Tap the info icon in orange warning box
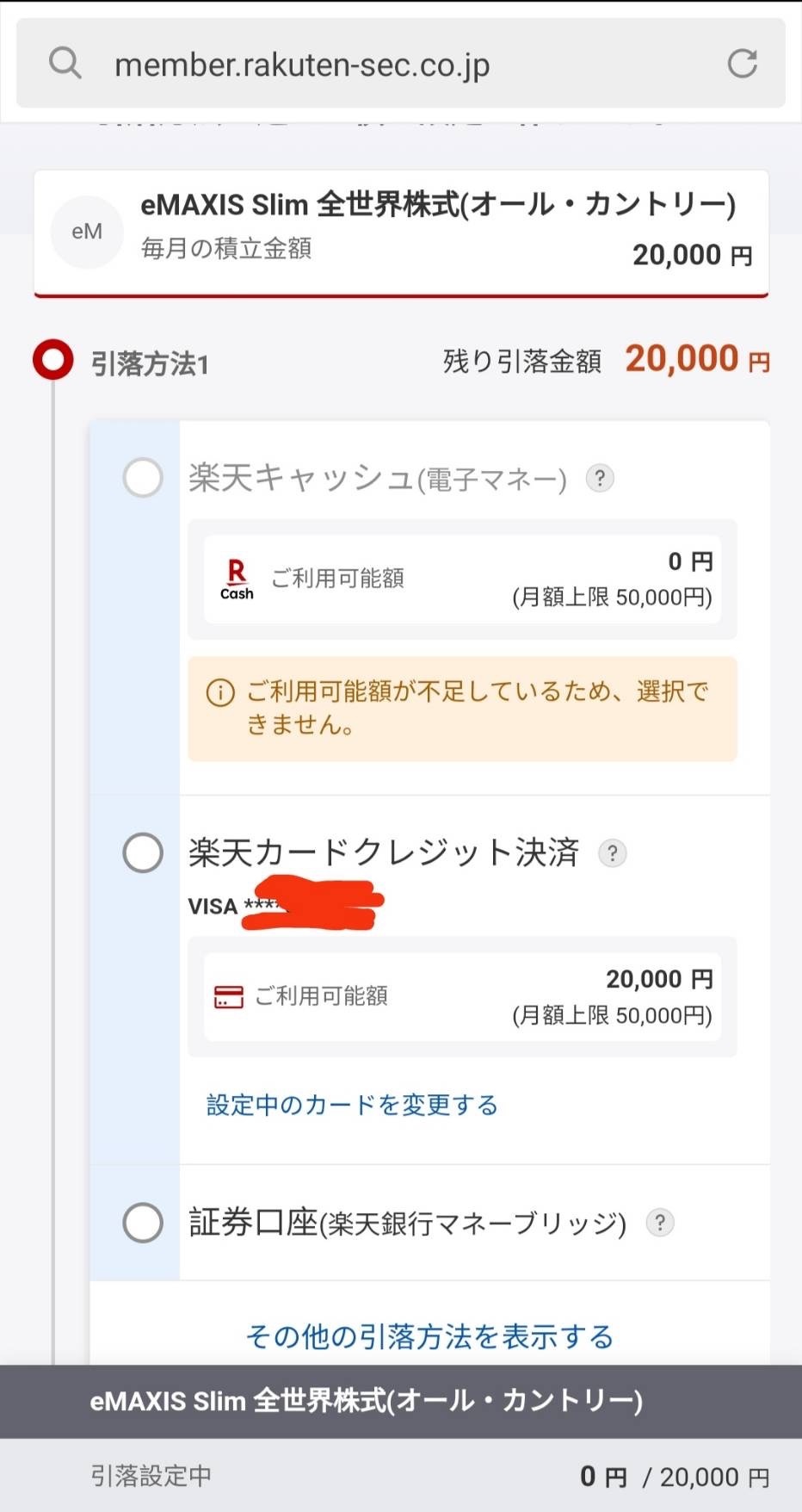 [x=220, y=692]
